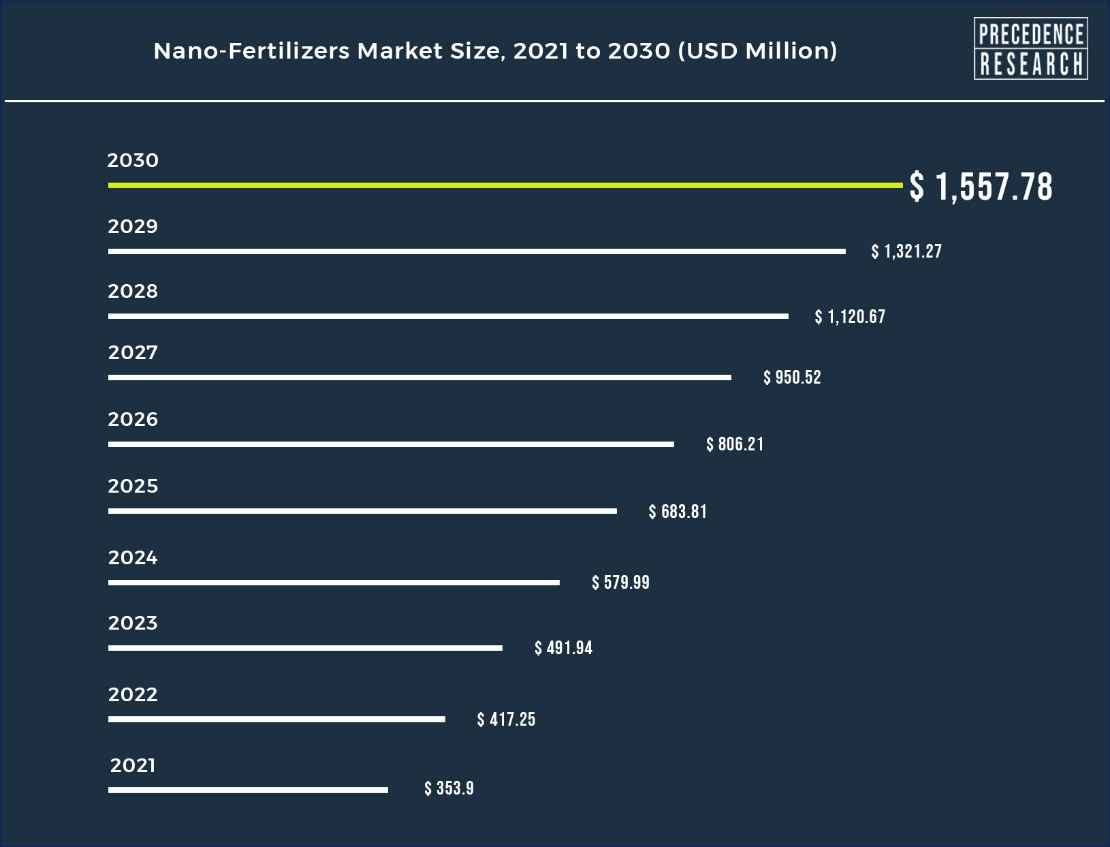
Task: Click the $ 950.52 value label
Action: click(792, 378)
